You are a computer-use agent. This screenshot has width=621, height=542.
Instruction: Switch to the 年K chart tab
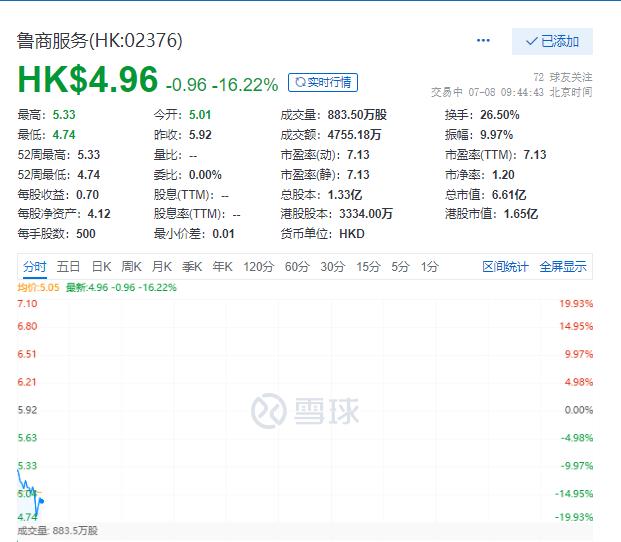click(x=221, y=266)
